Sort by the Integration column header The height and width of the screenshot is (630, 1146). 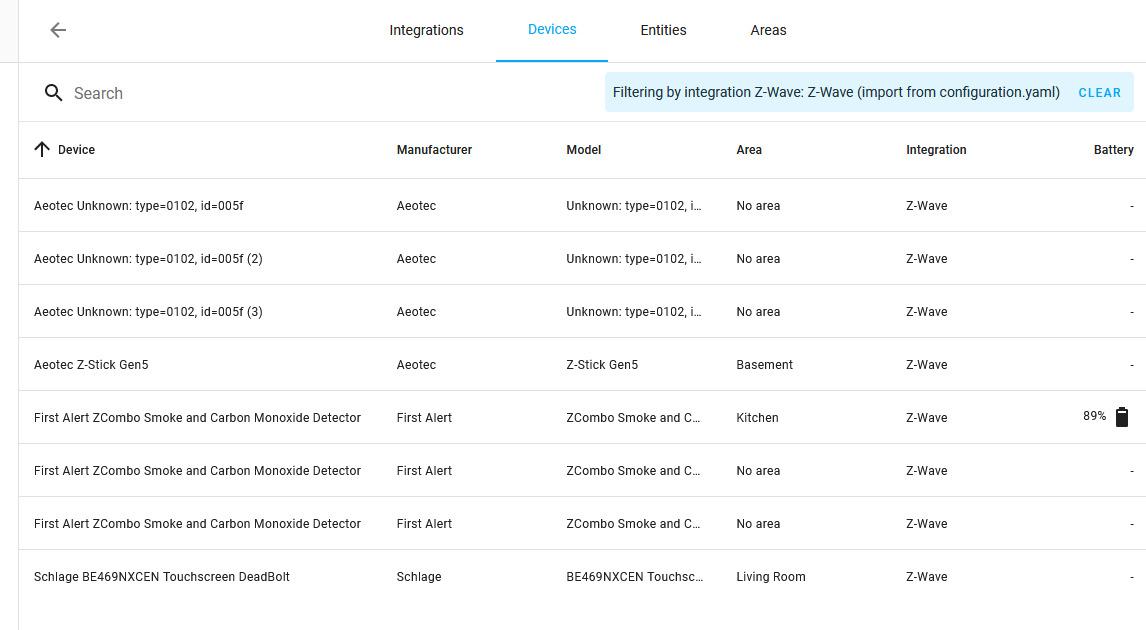pos(936,150)
